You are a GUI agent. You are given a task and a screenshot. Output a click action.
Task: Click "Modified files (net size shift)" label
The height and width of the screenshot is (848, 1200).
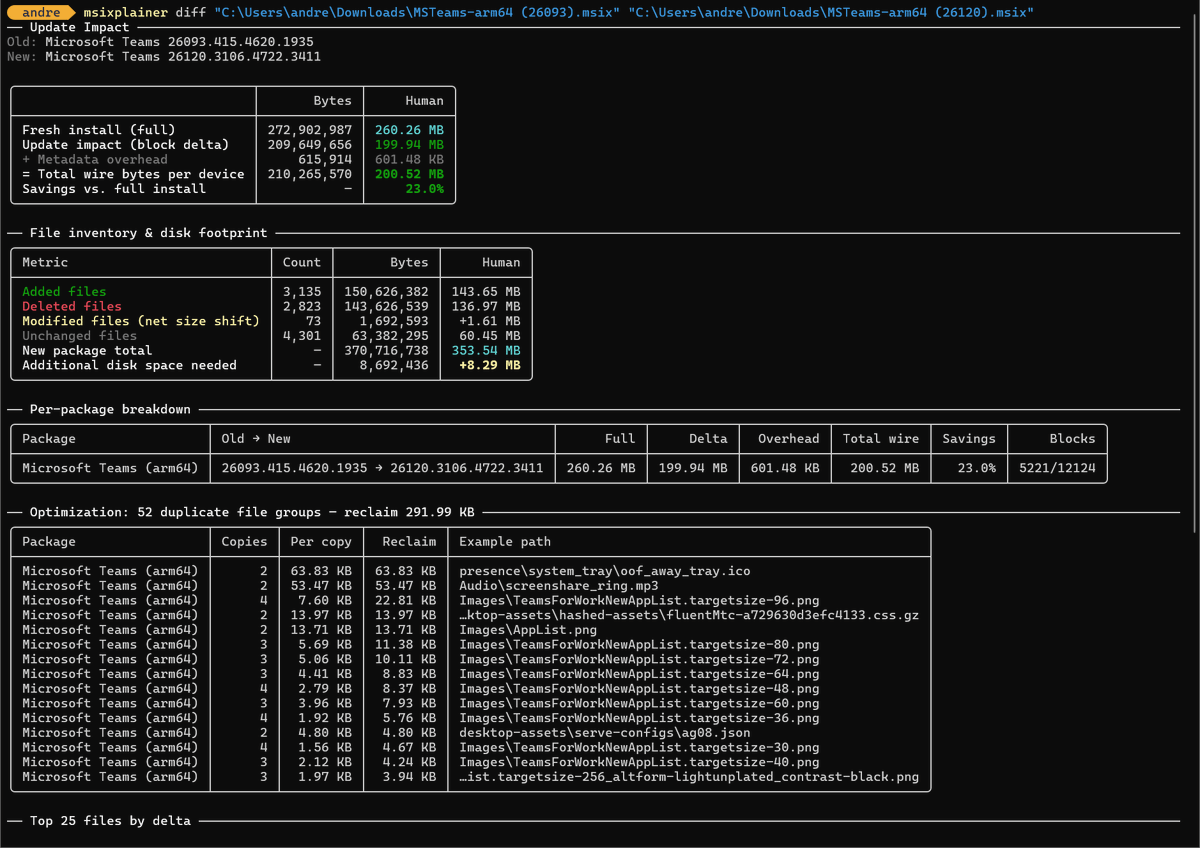(141, 321)
